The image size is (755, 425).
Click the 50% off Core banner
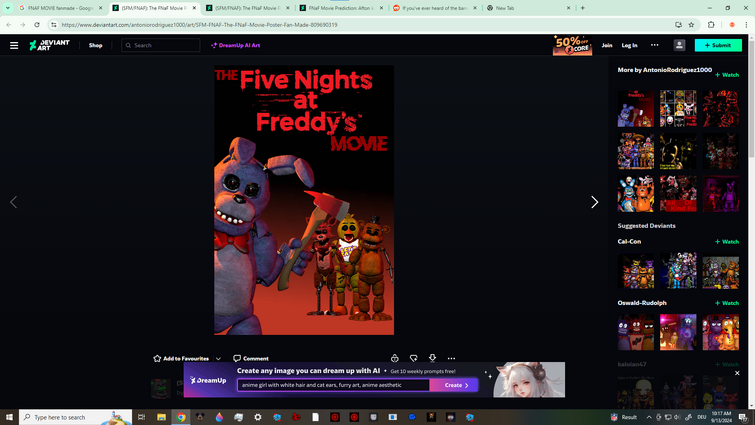[x=572, y=45]
